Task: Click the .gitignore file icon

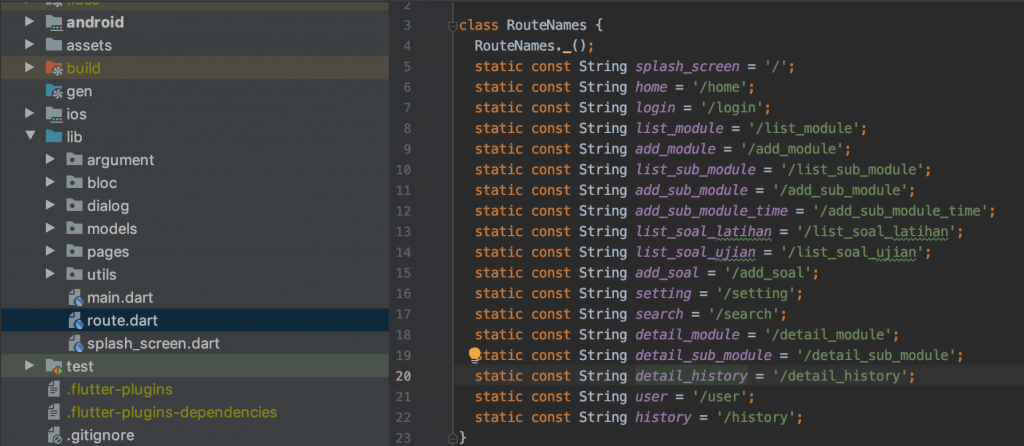Action: pyautogui.click(x=54, y=436)
